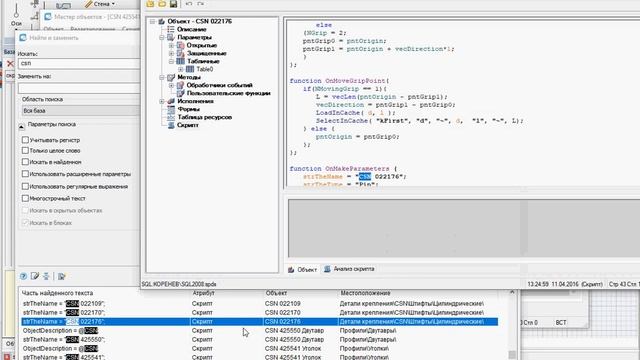This screenshot has width=640, height=360.
Task: Click the results list scroll-up arrow
Action: click(512, 292)
